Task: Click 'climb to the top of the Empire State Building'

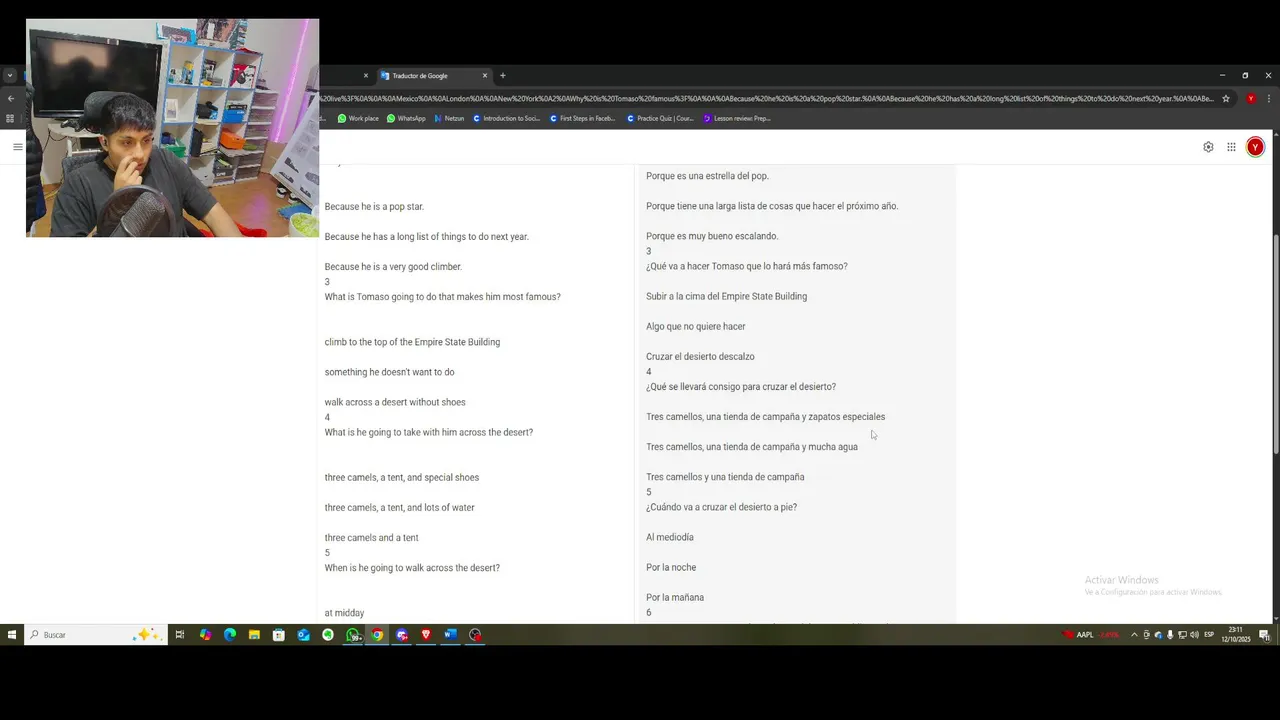Action: pos(412,342)
